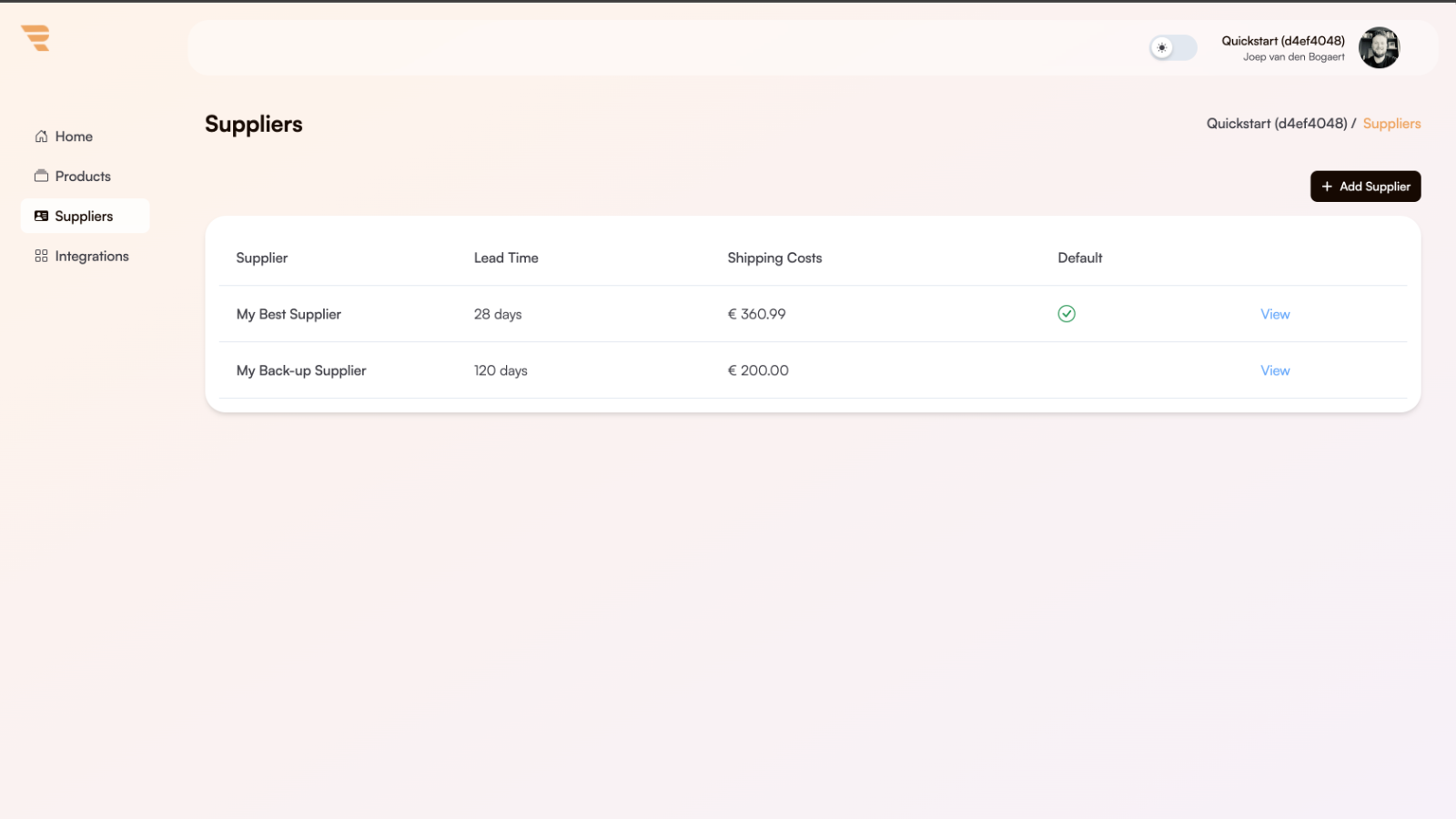Navigate to Home from the sidebar
Image resolution: width=1456 pixels, height=819 pixels.
(x=73, y=136)
